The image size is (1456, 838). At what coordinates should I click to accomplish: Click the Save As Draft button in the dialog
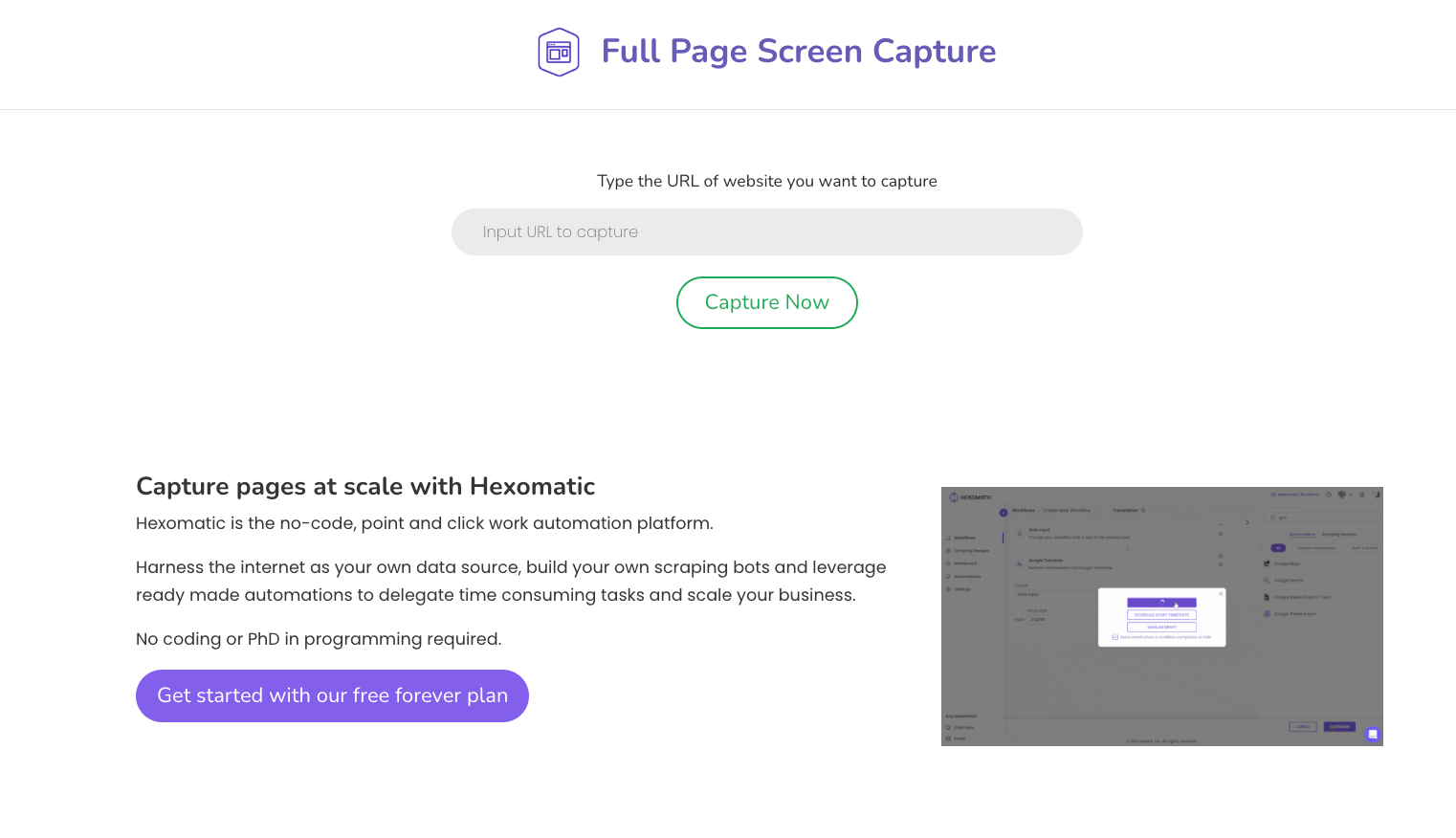[x=1161, y=627]
